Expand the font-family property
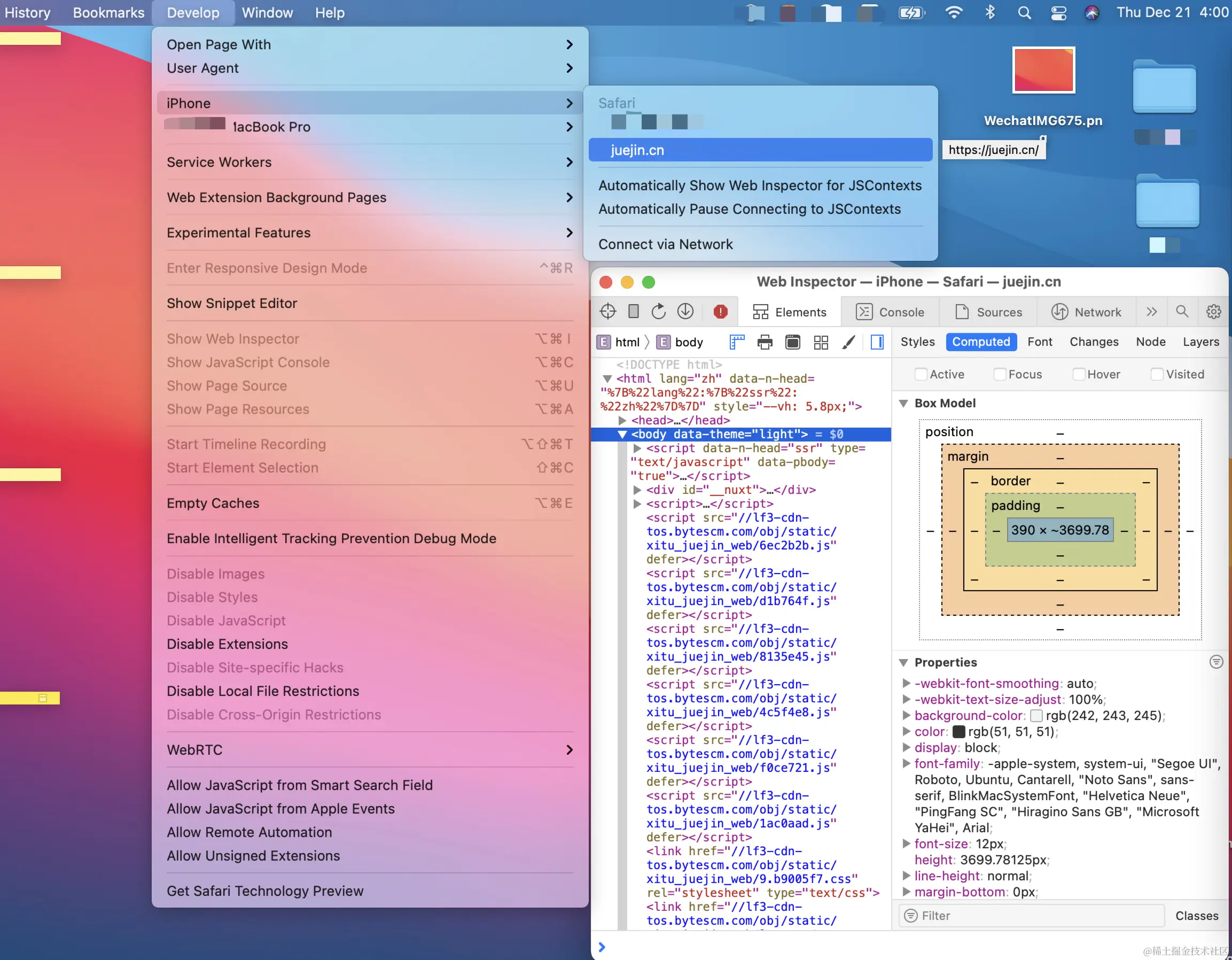 tap(906, 764)
